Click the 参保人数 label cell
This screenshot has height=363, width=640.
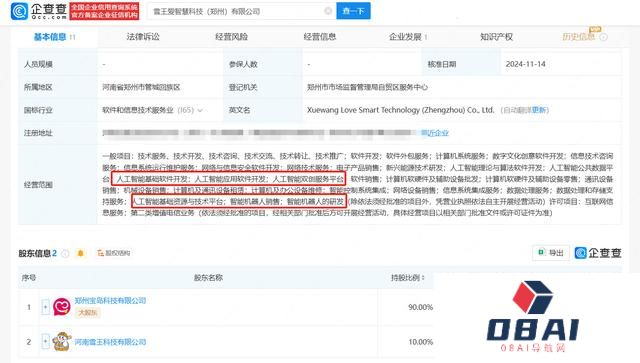[243, 64]
